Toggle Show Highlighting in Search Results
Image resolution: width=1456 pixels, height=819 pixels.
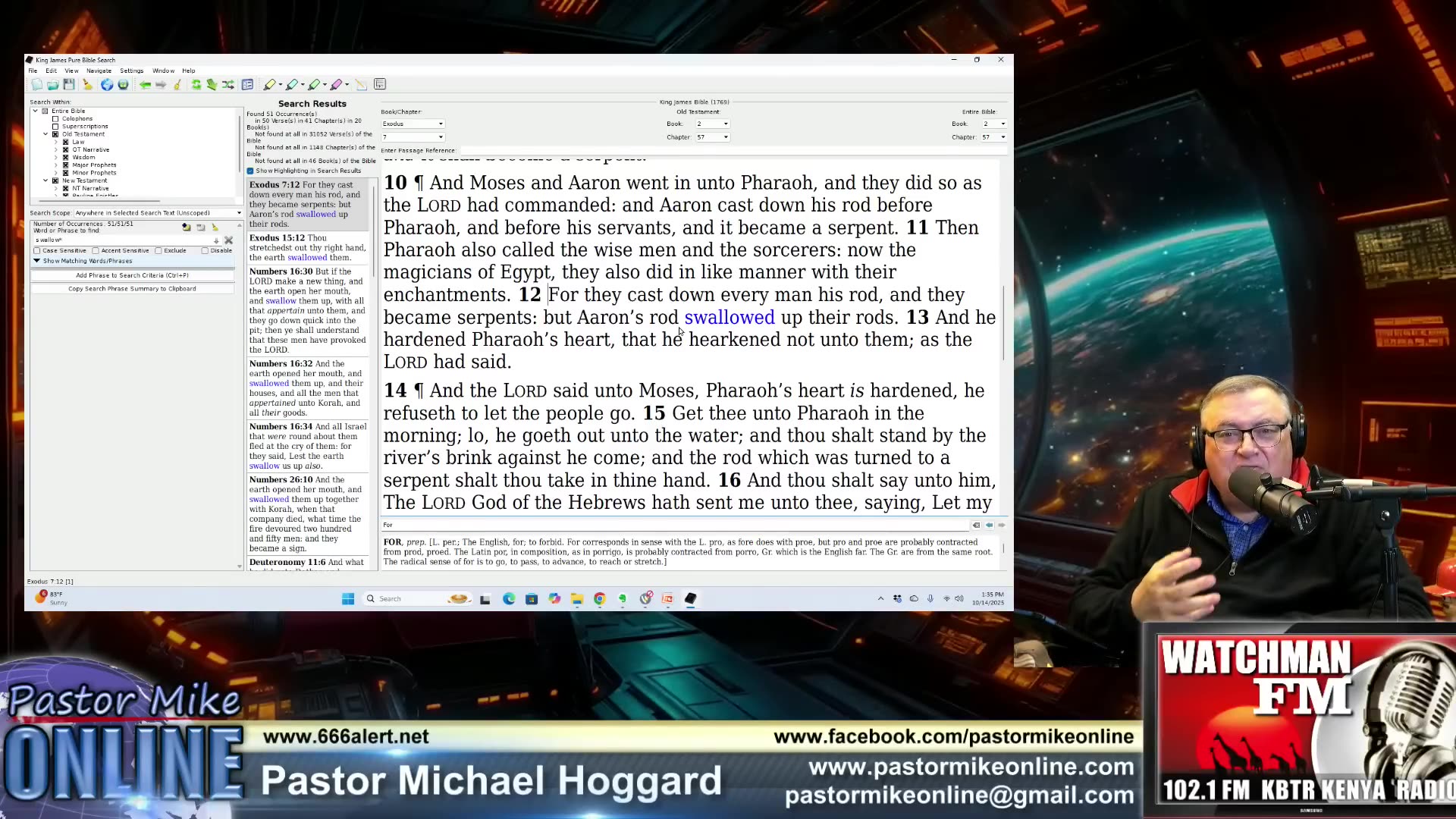[250, 171]
